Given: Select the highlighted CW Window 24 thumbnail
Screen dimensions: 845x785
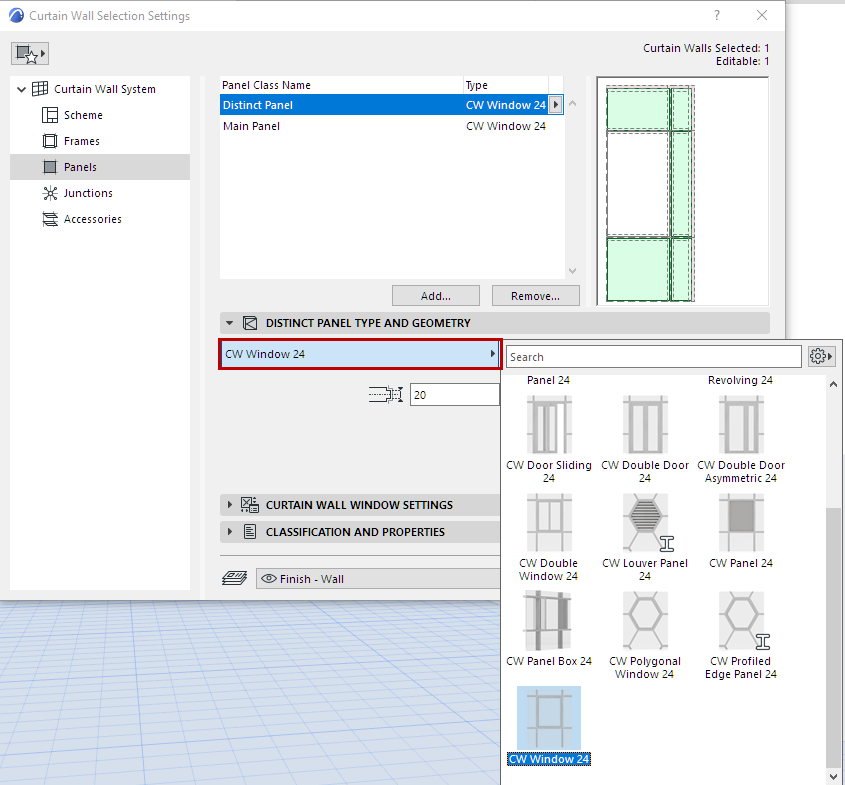Looking at the screenshot, I should [x=549, y=718].
